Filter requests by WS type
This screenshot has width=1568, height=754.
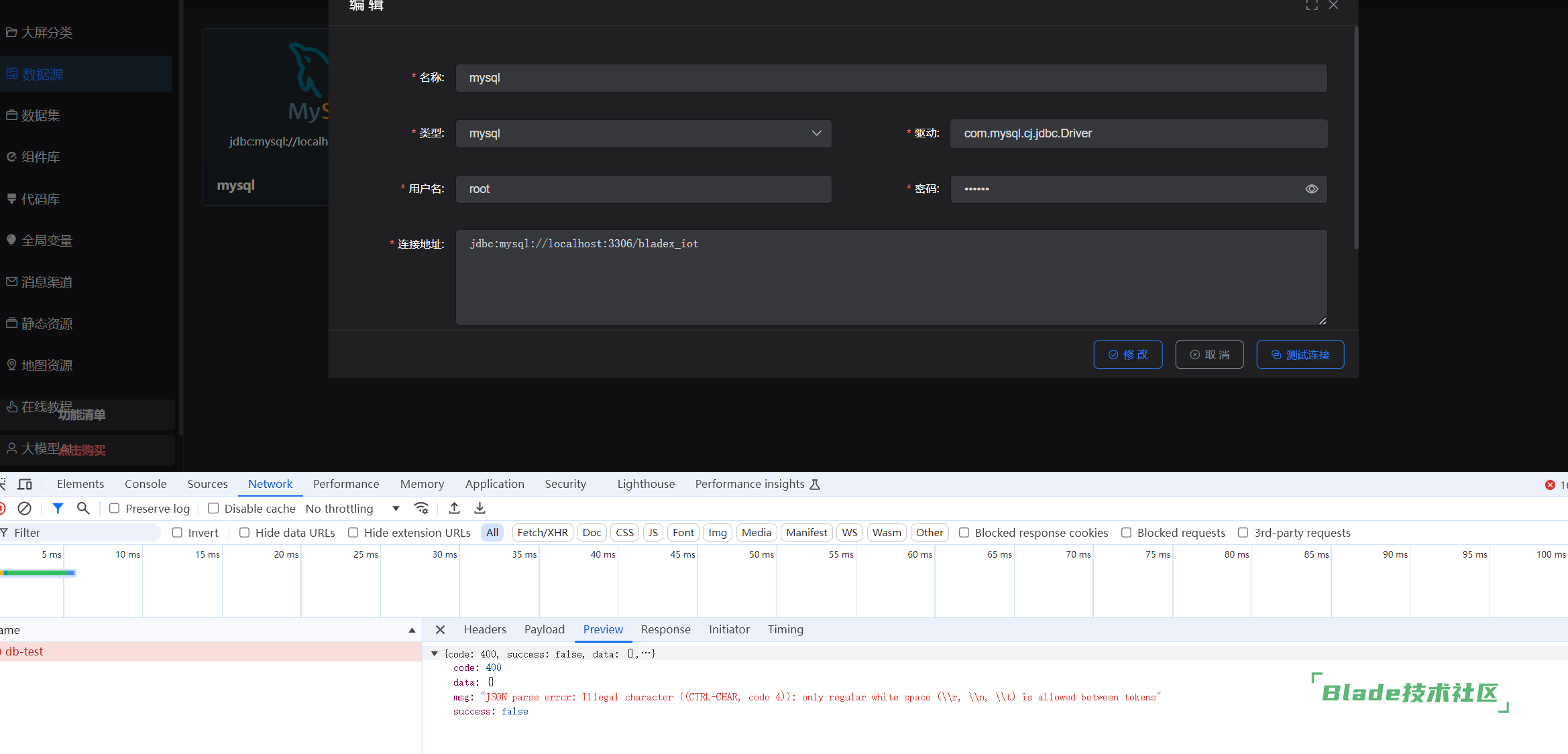850,533
